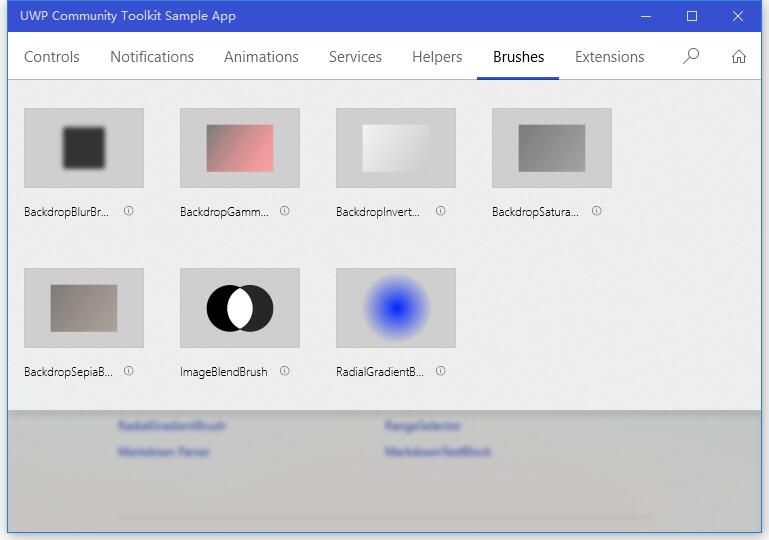Image resolution: width=769 pixels, height=540 pixels.
Task: Click info icon beside ImageBlendBrush
Action: [285, 371]
